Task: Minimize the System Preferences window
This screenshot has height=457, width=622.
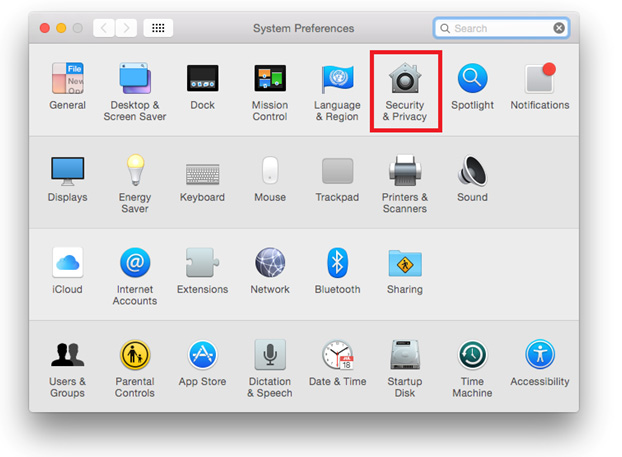Action: (61, 28)
